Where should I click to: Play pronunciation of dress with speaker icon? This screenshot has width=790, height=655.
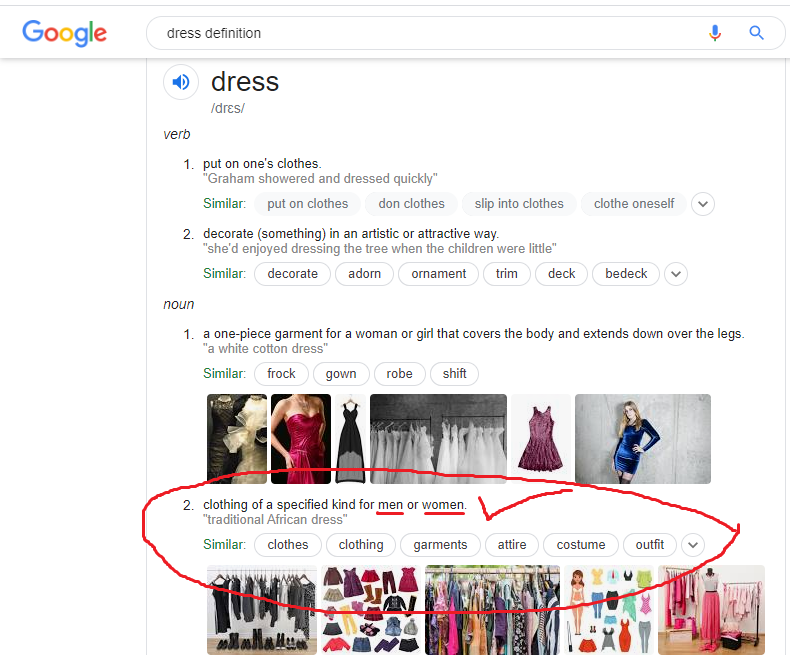tap(181, 82)
